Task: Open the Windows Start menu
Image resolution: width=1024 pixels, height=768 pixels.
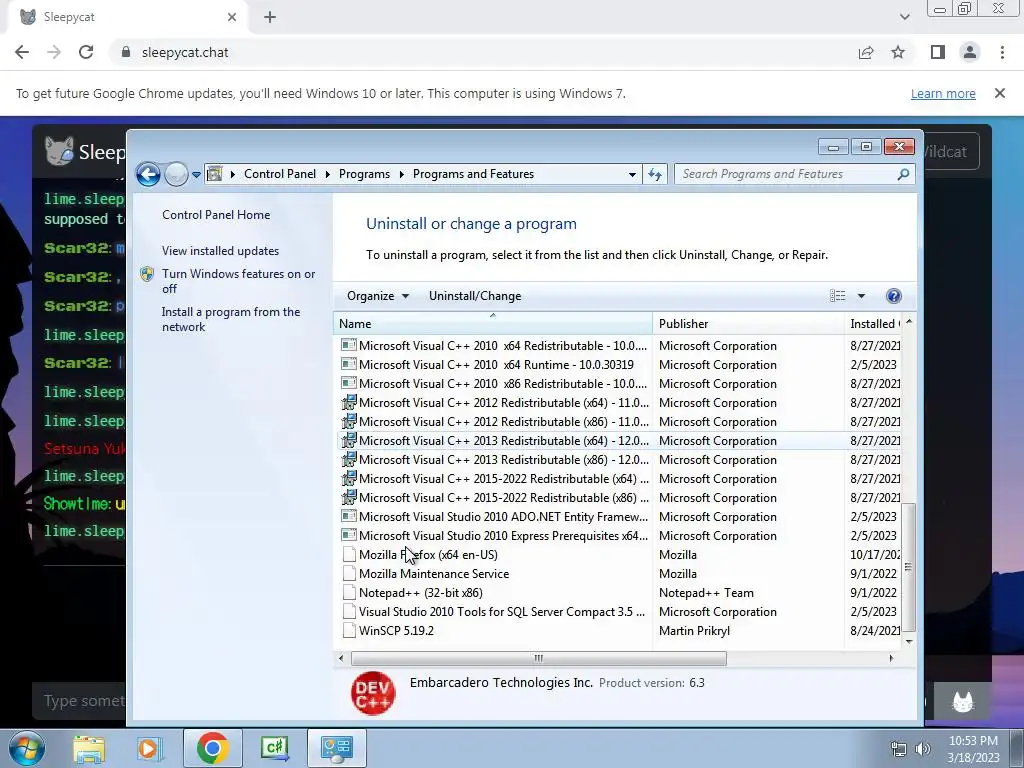Action: click(x=27, y=748)
